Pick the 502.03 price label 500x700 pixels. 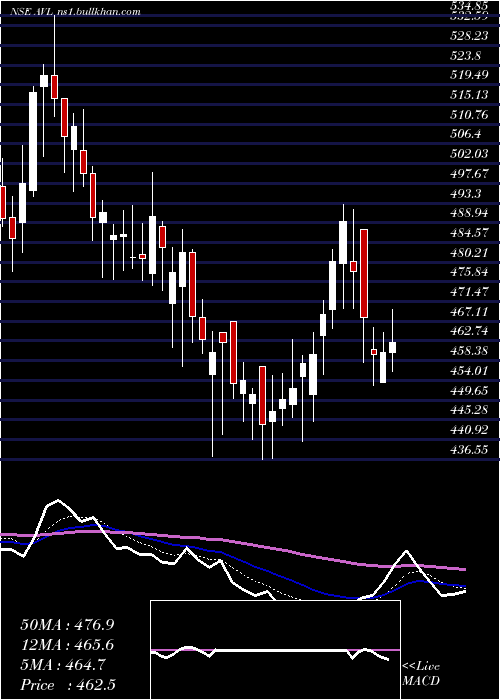[x=469, y=154]
